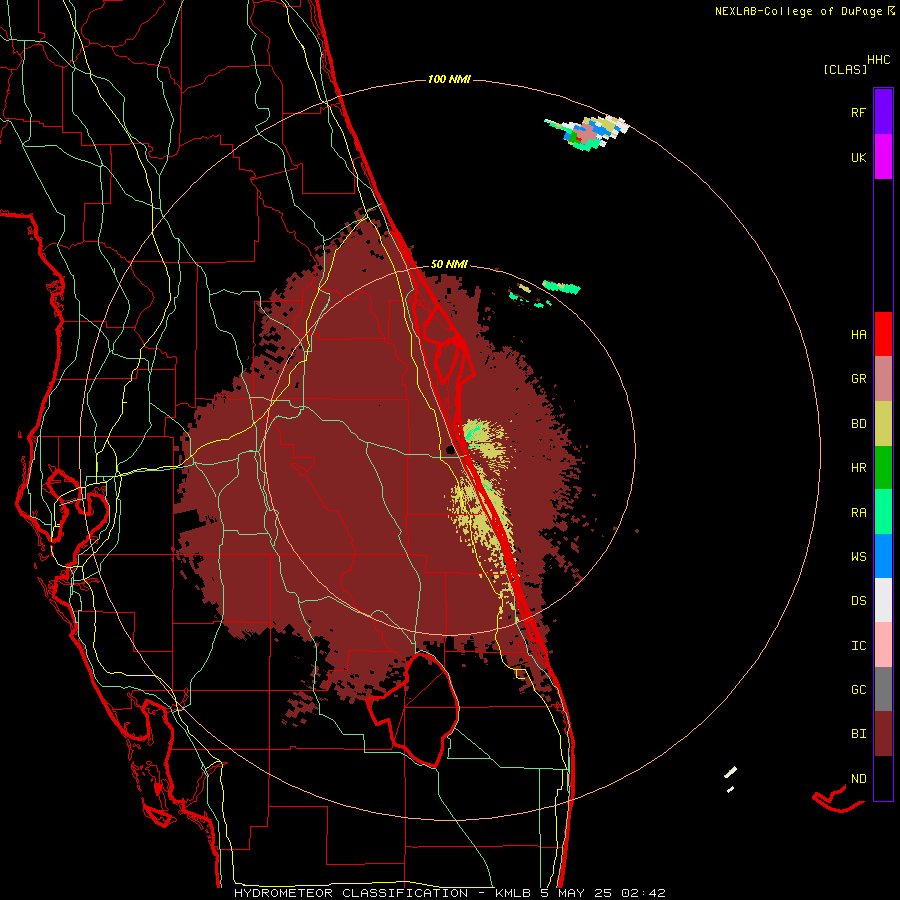Click the HYDROMETEOR CLASSIFICATION title text

(351, 893)
